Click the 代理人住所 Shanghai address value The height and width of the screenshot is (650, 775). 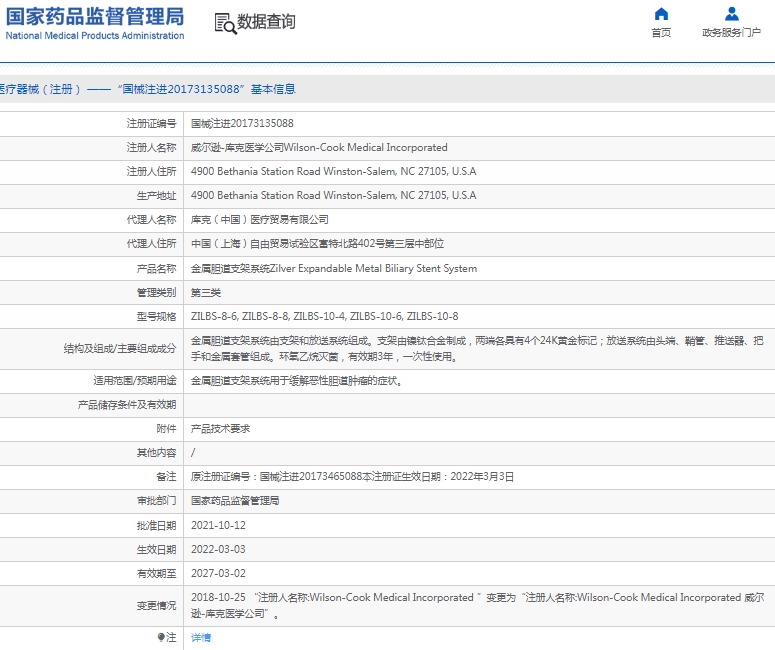(x=317, y=244)
